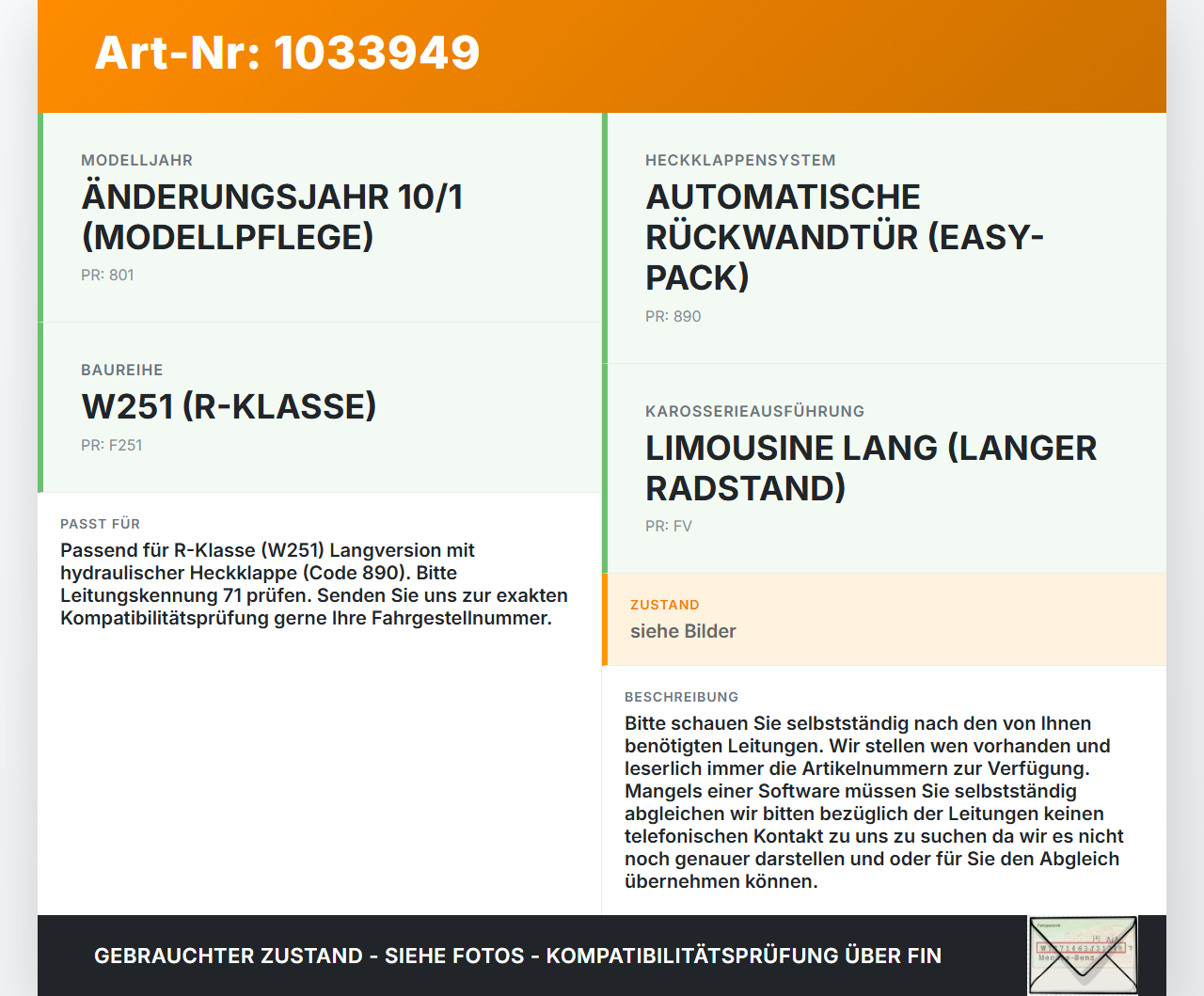Select the PR: 890 code

673,317
